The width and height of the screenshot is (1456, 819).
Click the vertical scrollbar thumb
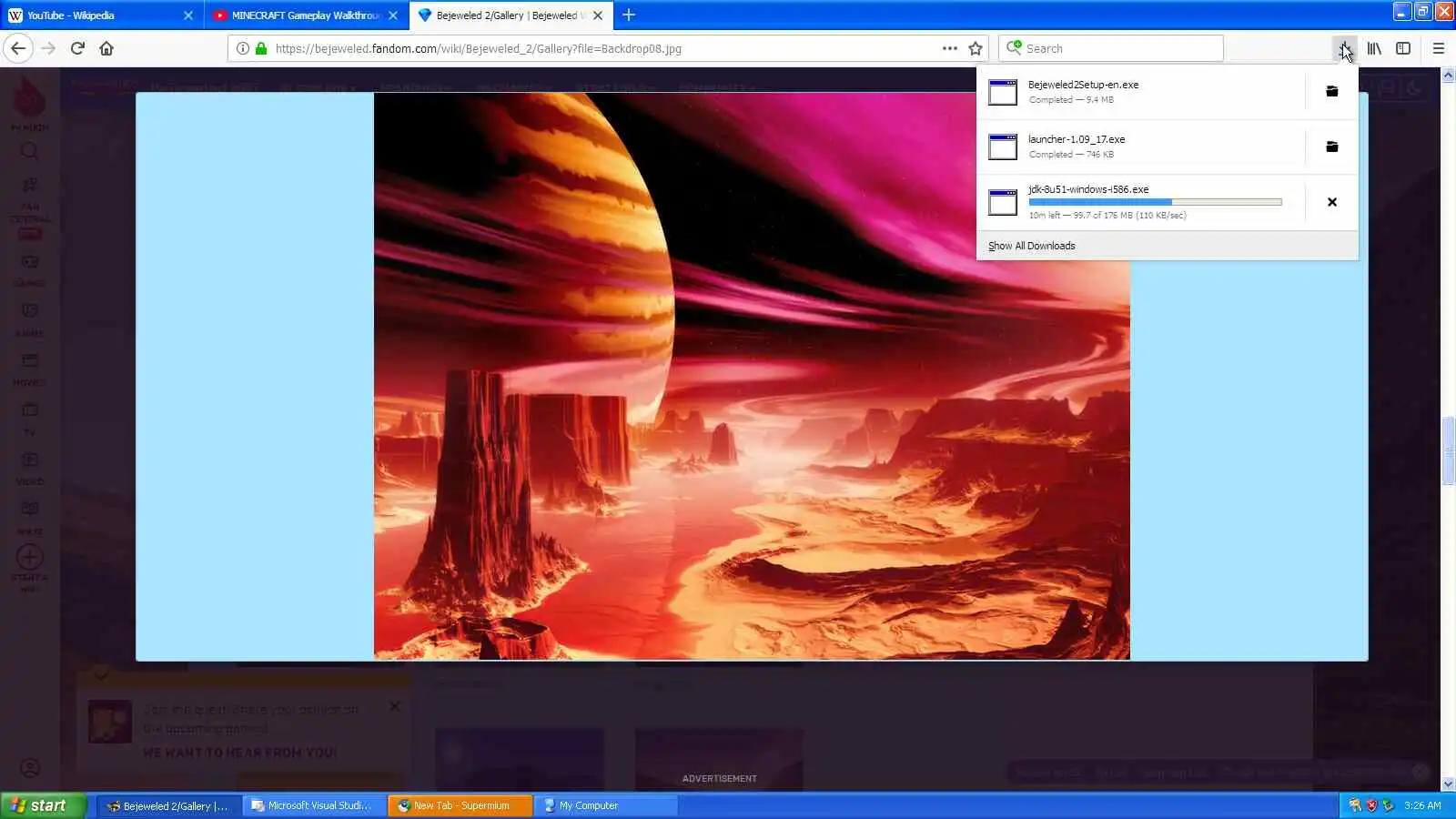pyautogui.click(x=1448, y=450)
